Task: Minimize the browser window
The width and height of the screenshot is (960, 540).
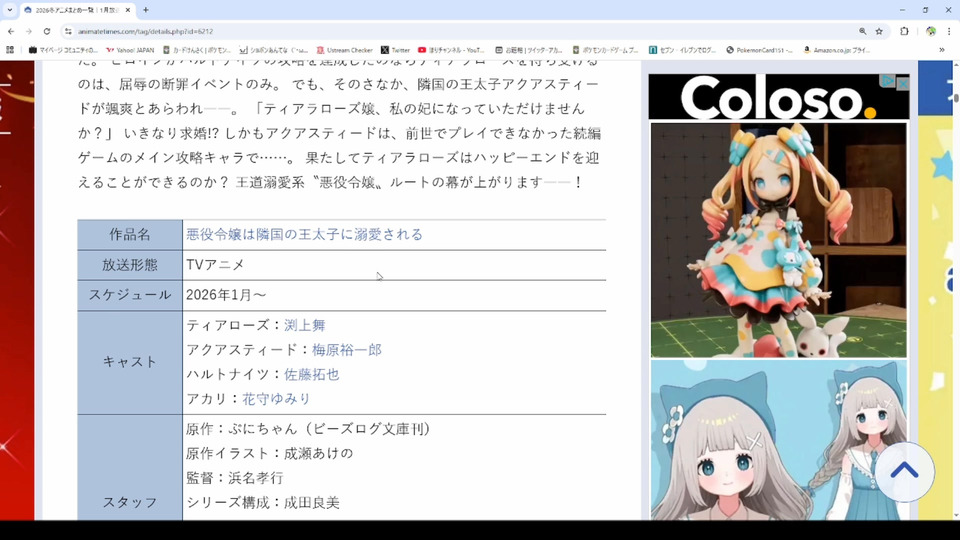Action: click(902, 10)
